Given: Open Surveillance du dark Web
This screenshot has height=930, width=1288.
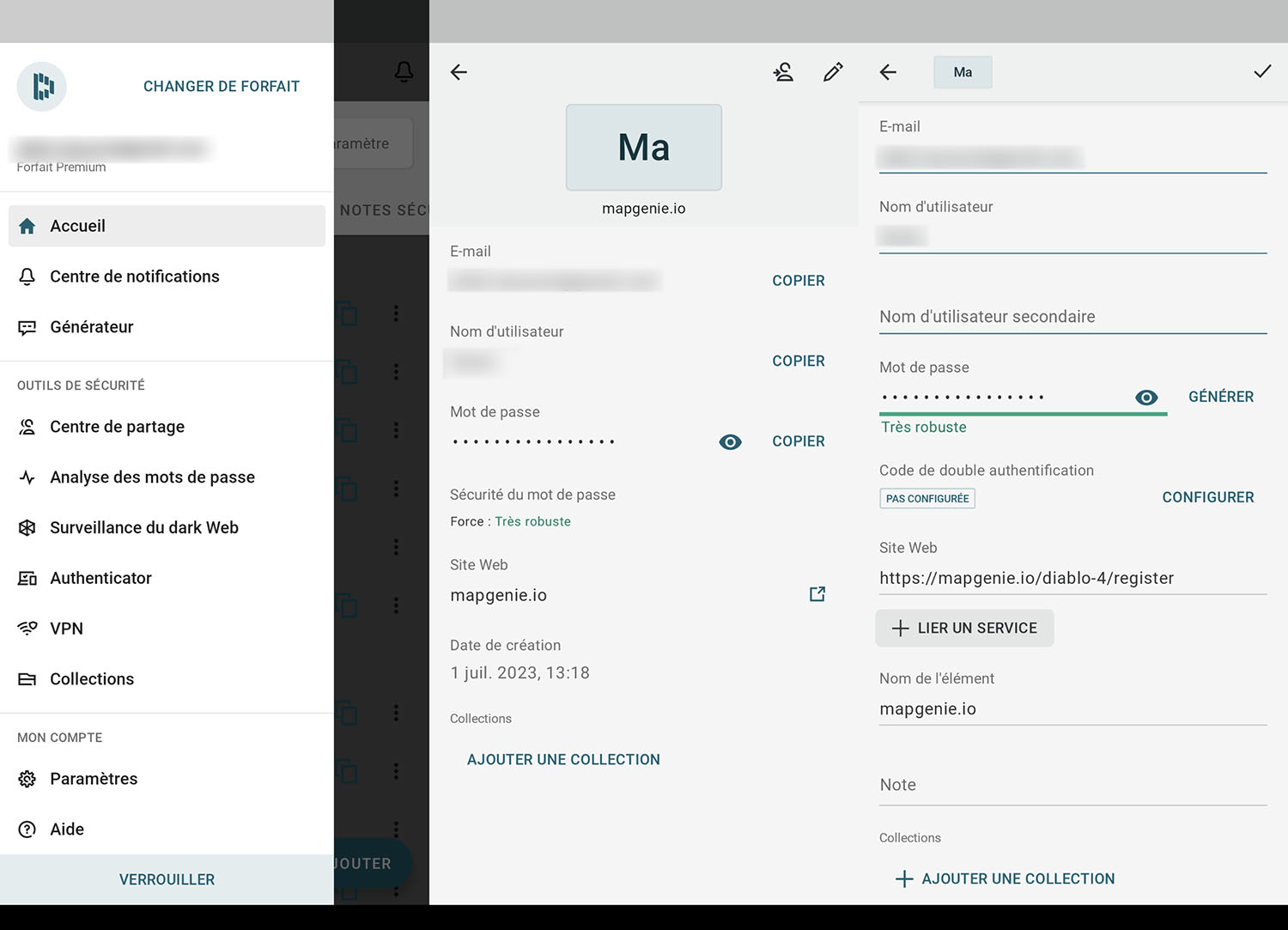Looking at the screenshot, I should [x=167, y=528].
